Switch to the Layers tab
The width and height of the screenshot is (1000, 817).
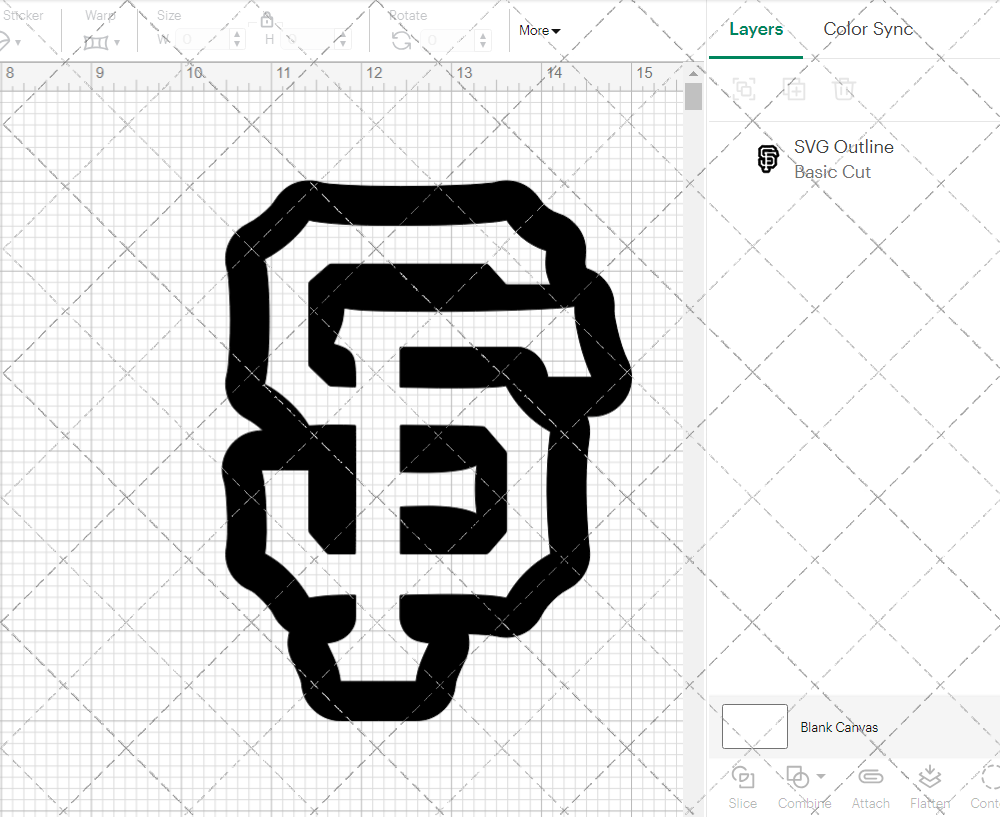(756, 29)
